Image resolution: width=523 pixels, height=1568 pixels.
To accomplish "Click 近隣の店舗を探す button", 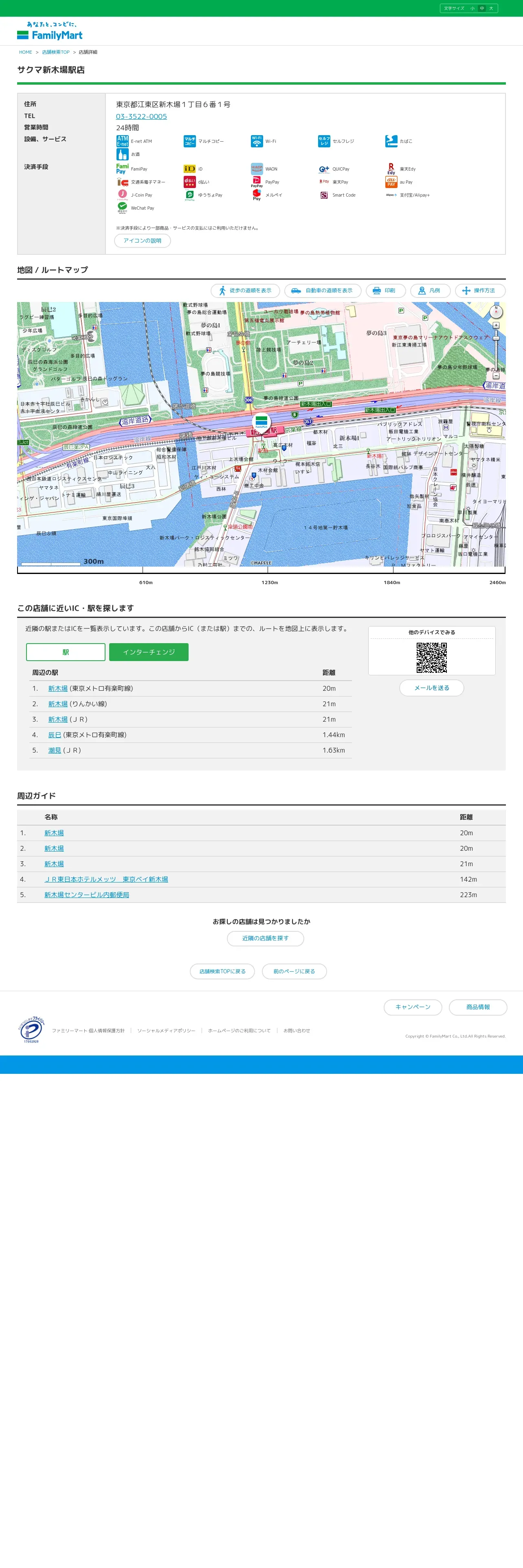I will coord(266,938).
